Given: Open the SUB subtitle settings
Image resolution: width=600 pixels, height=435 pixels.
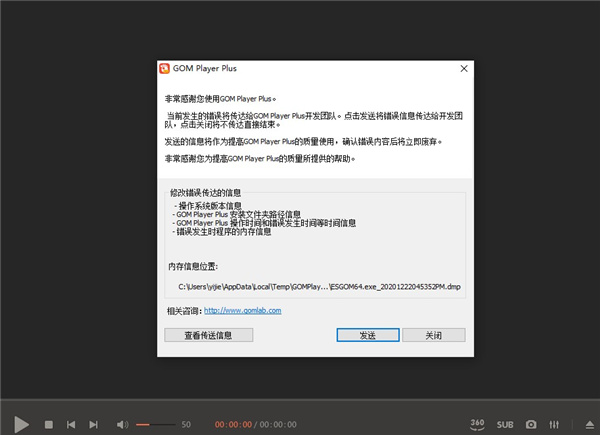Looking at the screenshot, I should coord(505,425).
